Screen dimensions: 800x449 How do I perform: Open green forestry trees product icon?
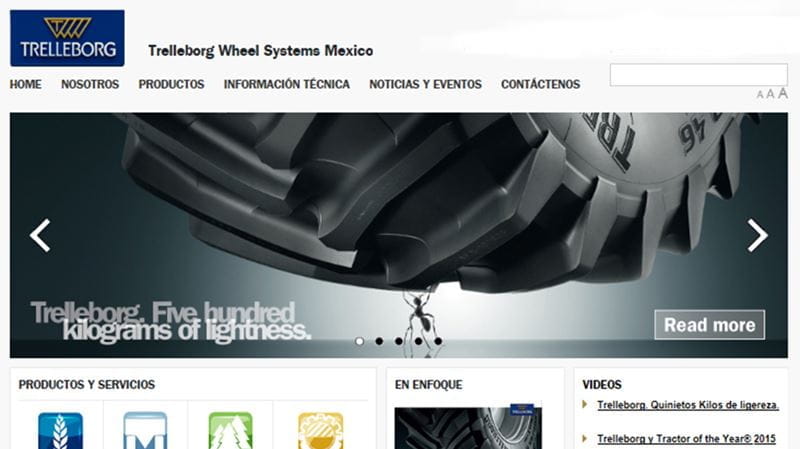pos(231,431)
